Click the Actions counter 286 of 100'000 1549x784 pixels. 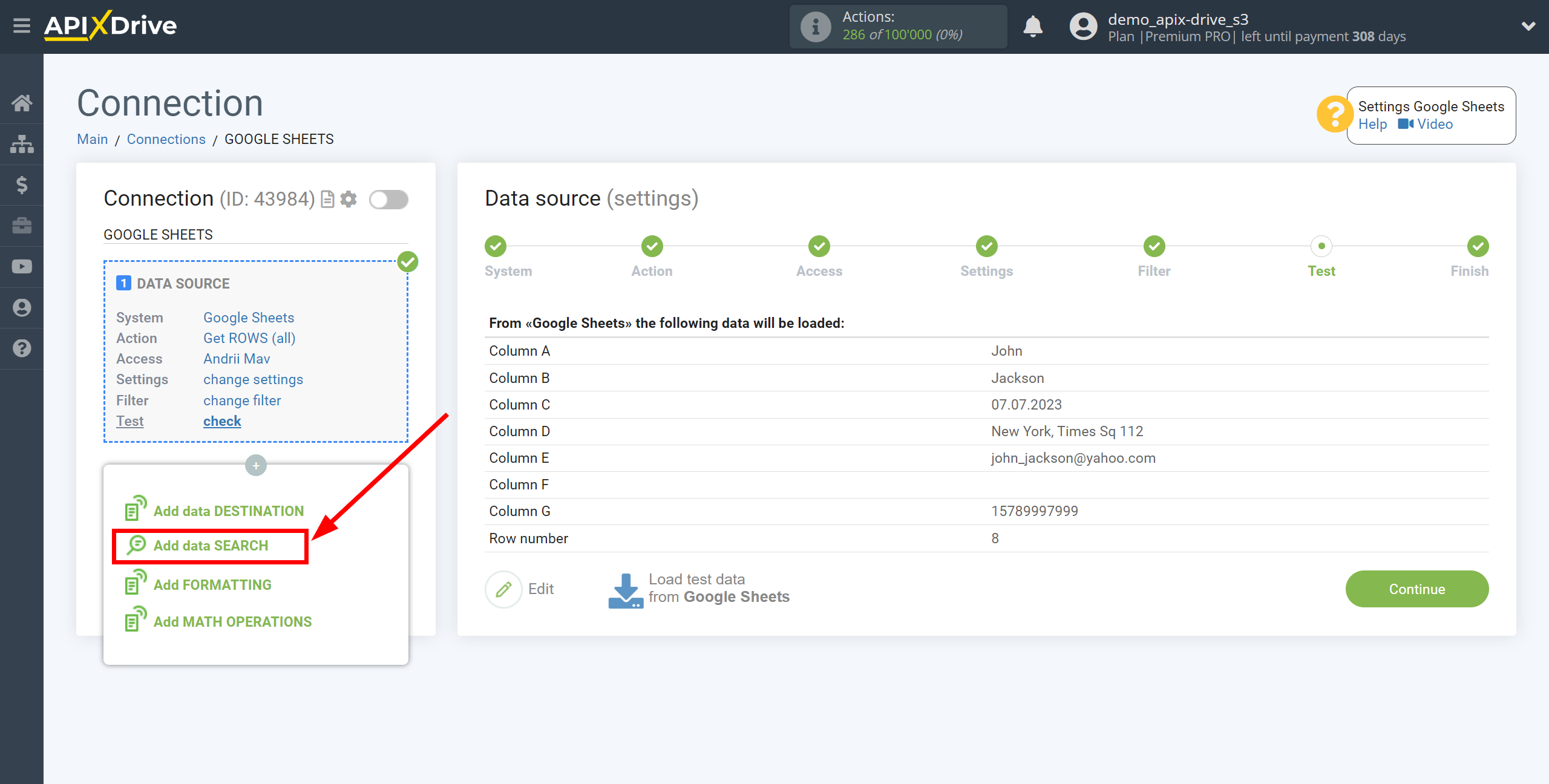pyautogui.click(x=902, y=35)
